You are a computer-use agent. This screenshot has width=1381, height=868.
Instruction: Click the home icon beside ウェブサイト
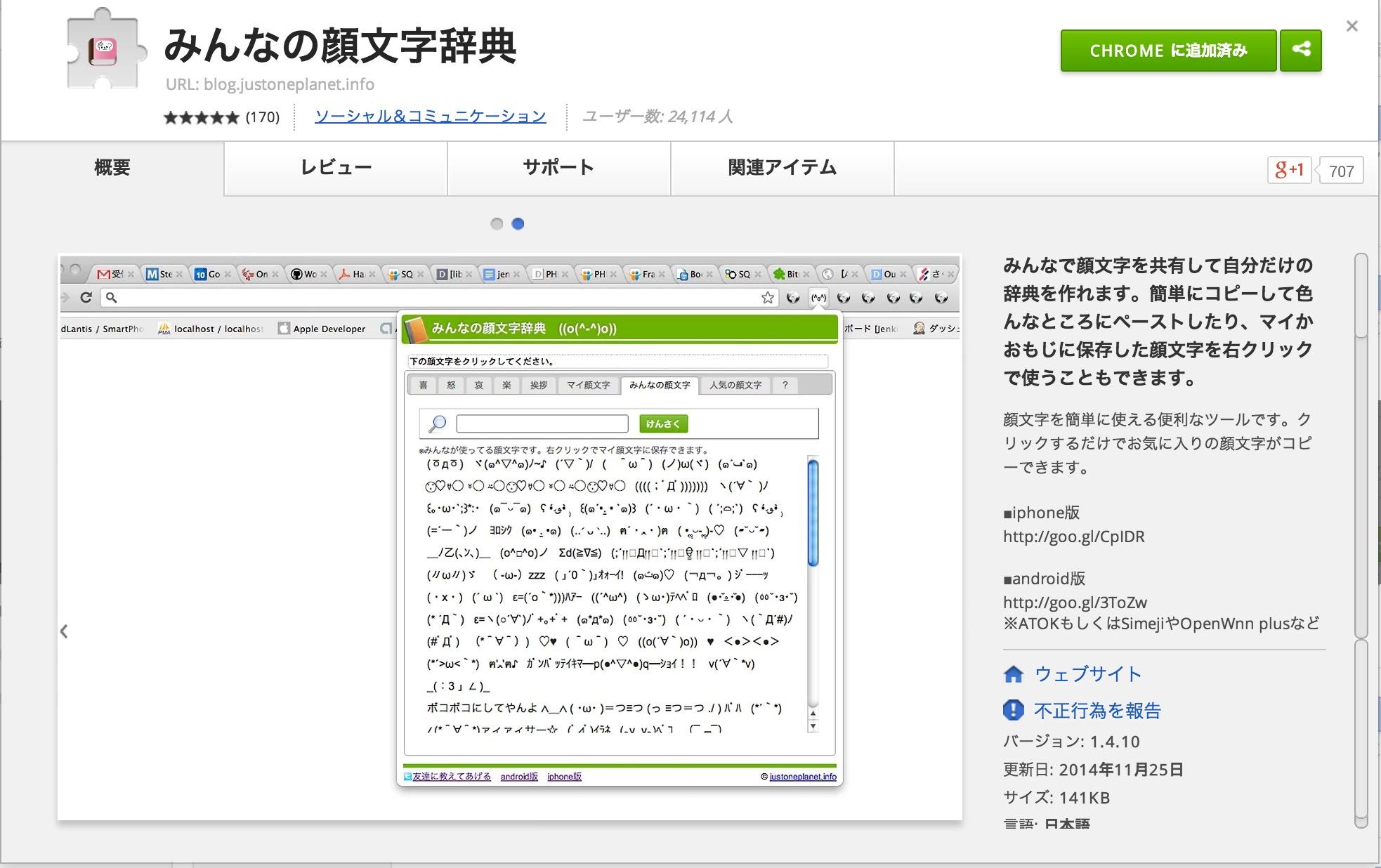[x=1013, y=674]
